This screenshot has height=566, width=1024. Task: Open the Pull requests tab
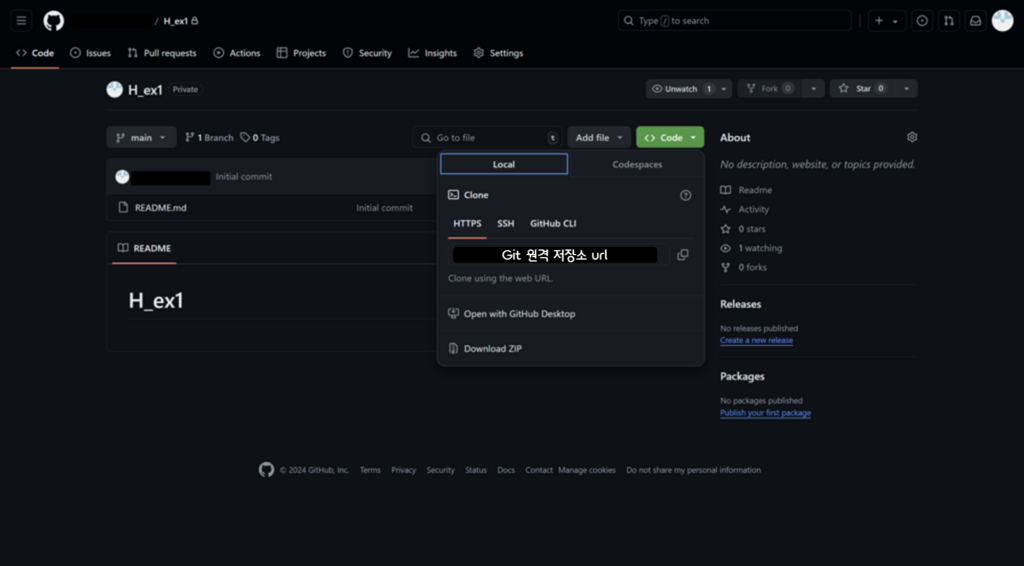pos(162,53)
